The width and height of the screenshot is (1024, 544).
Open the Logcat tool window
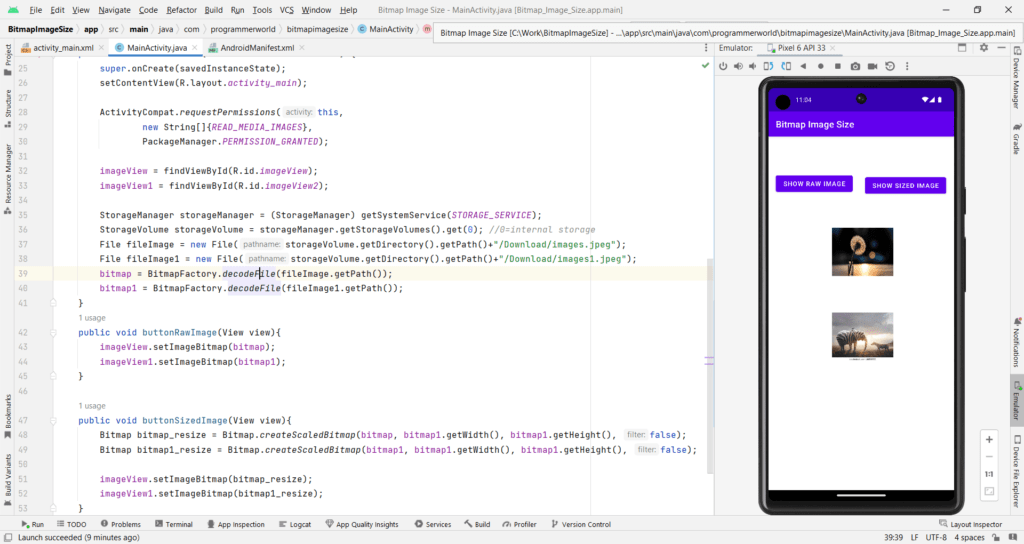tap(295, 524)
